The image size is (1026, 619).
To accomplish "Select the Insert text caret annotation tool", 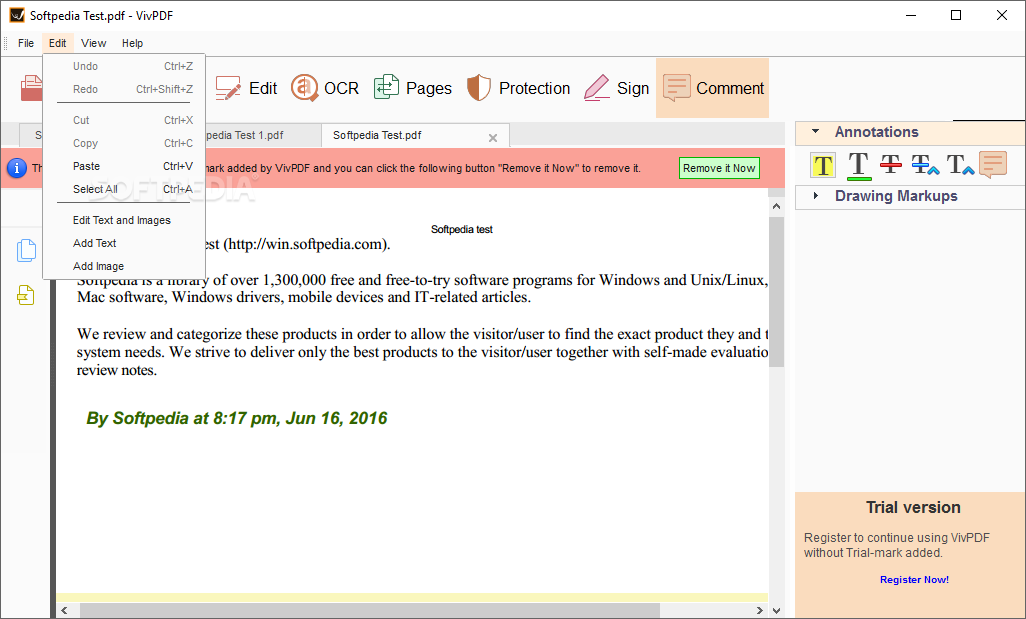I will tap(960, 164).
